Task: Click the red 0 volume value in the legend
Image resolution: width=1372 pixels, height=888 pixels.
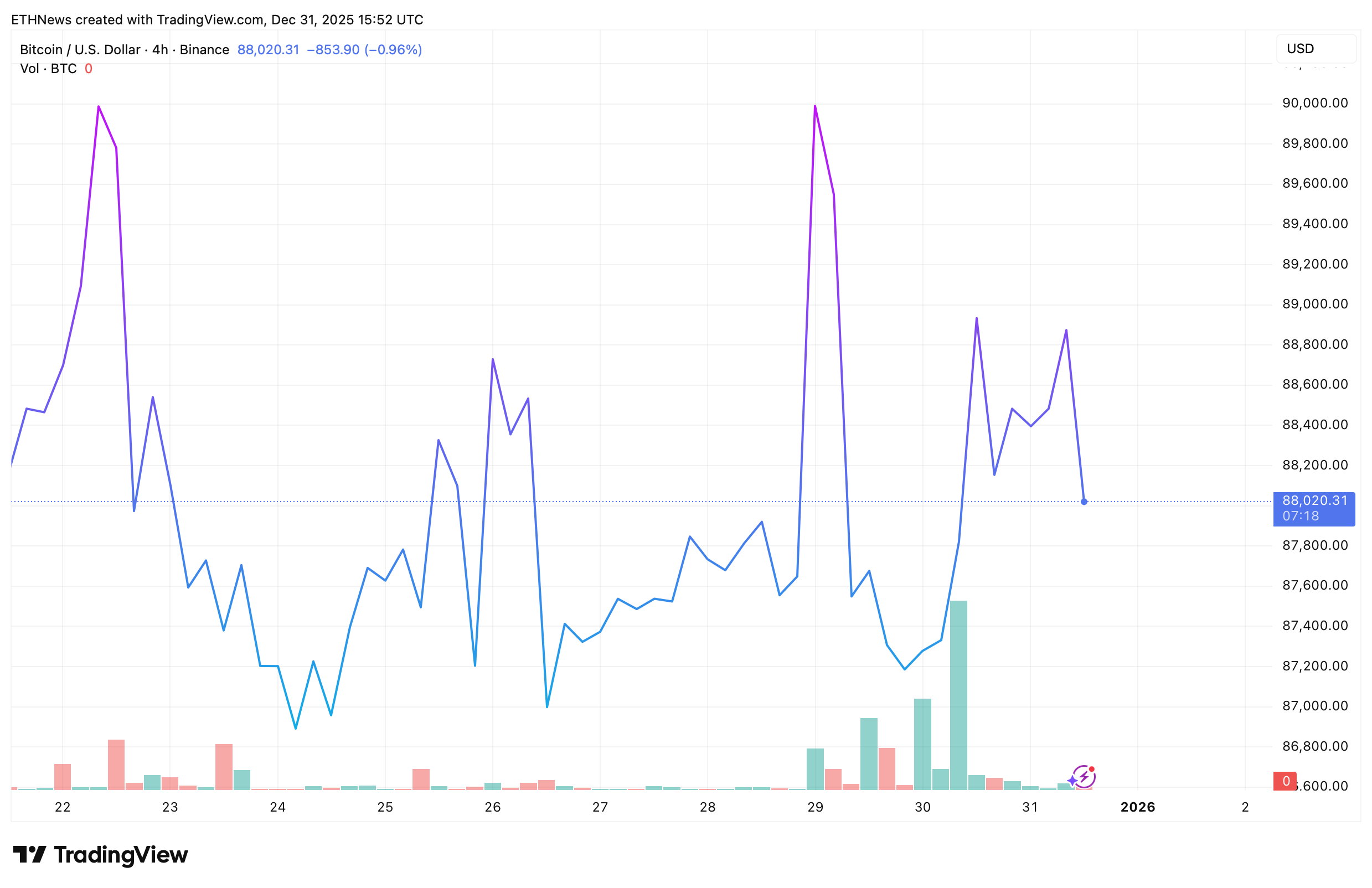Action: coord(88,69)
